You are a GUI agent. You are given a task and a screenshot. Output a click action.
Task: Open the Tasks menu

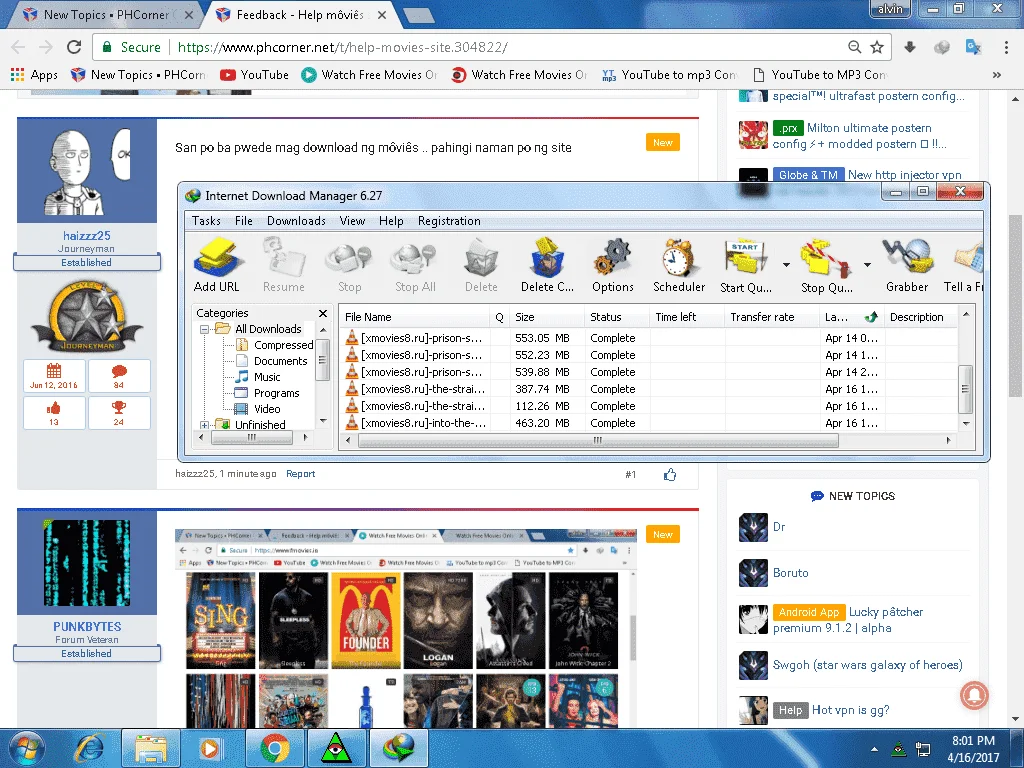206,221
